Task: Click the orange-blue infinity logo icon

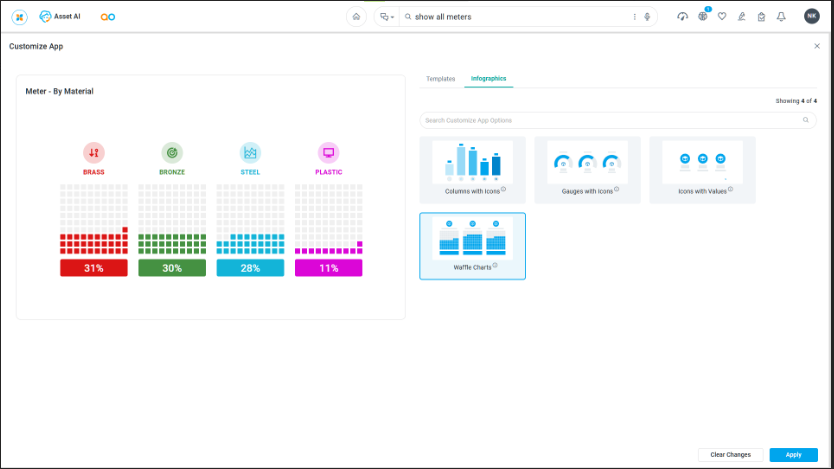Action: coord(108,17)
